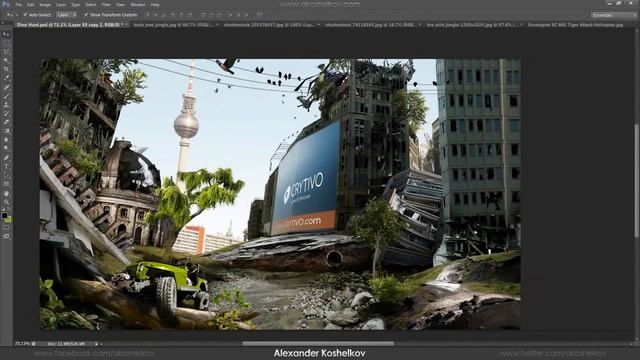The height and width of the screenshot is (360, 640).
Task: Toggle the Auto-Select checkbox
Action: point(25,15)
